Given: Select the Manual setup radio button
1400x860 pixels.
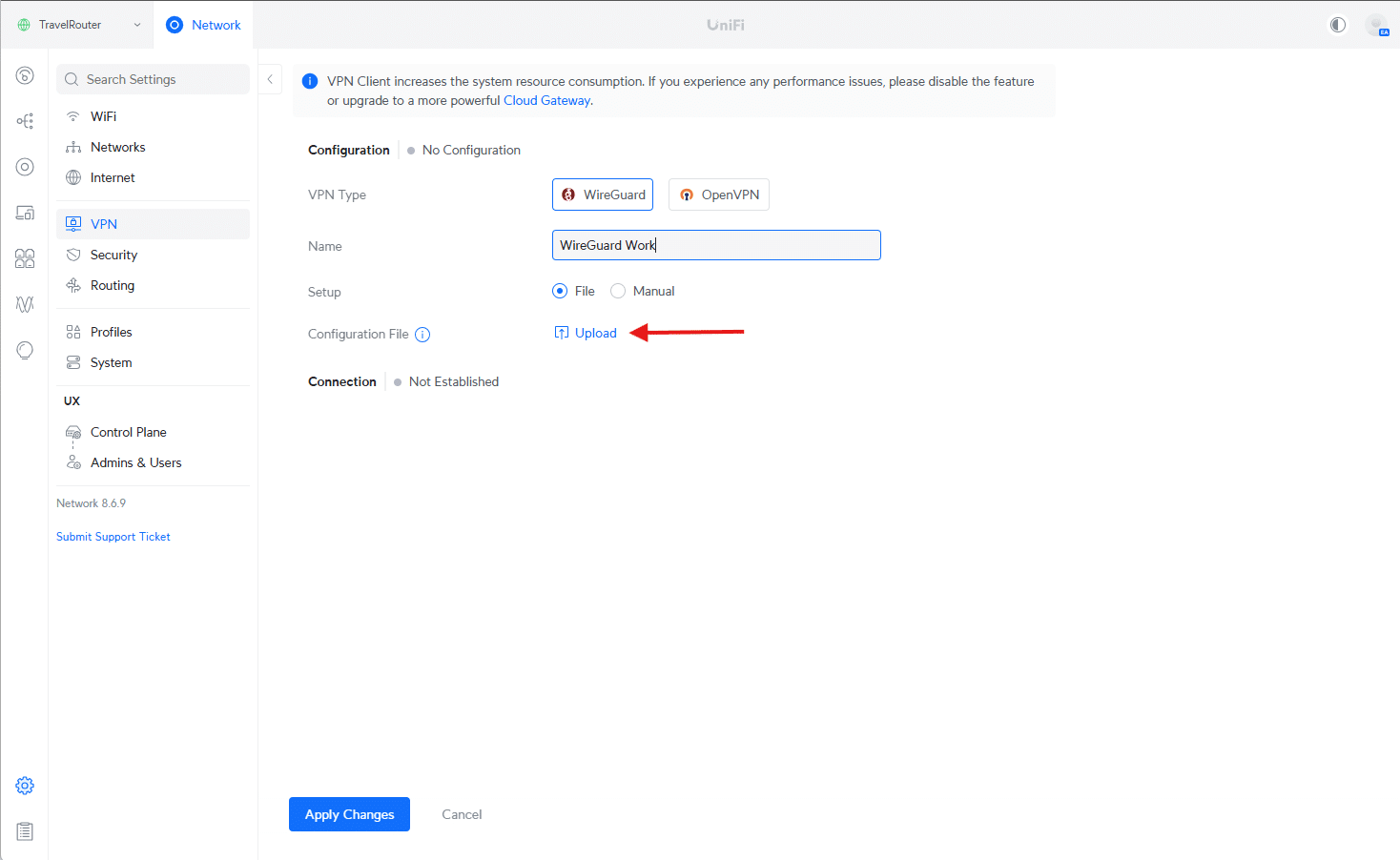Looking at the screenshot, I should click(618, 291).
